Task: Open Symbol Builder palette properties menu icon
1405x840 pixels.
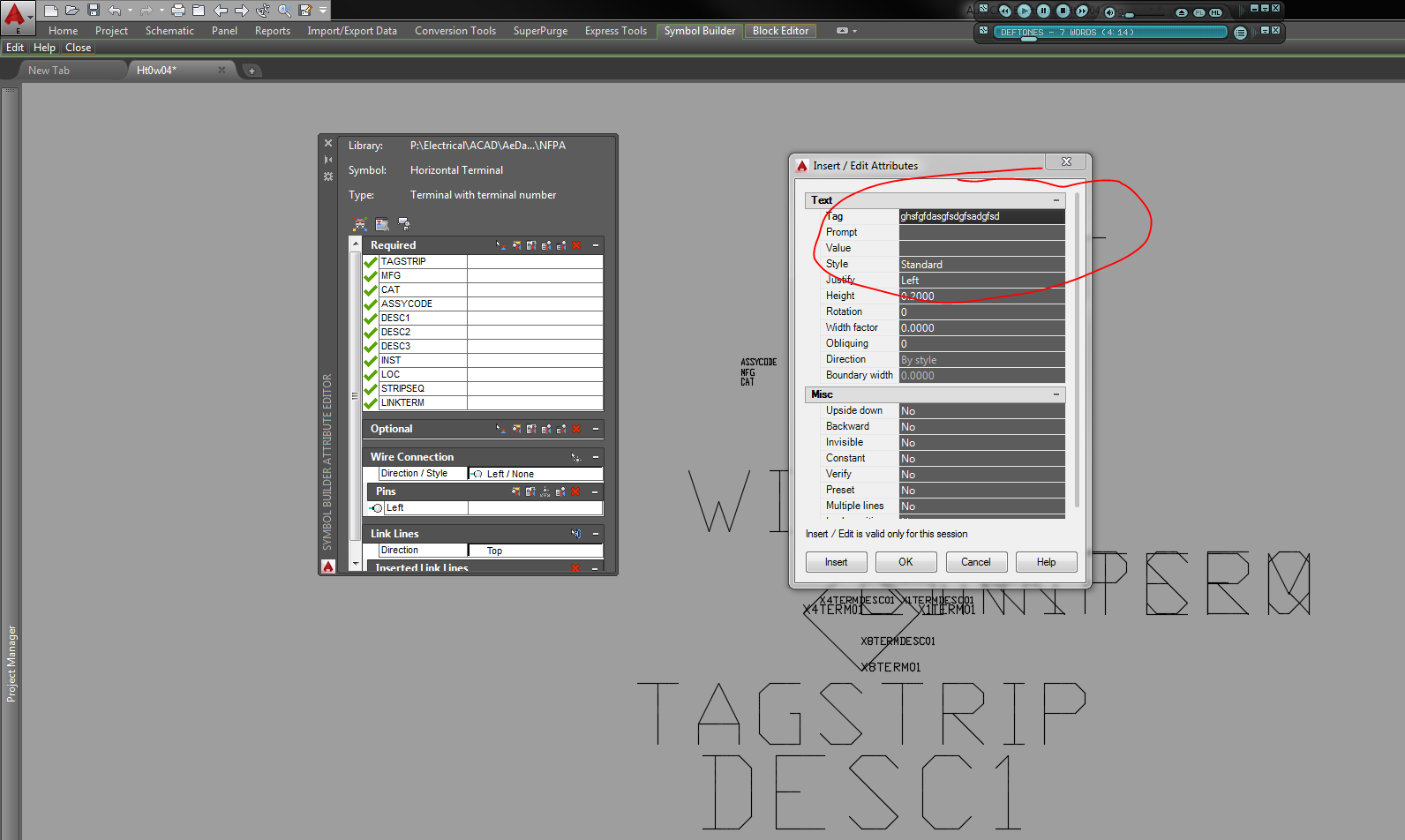Action: click(328, 176)
